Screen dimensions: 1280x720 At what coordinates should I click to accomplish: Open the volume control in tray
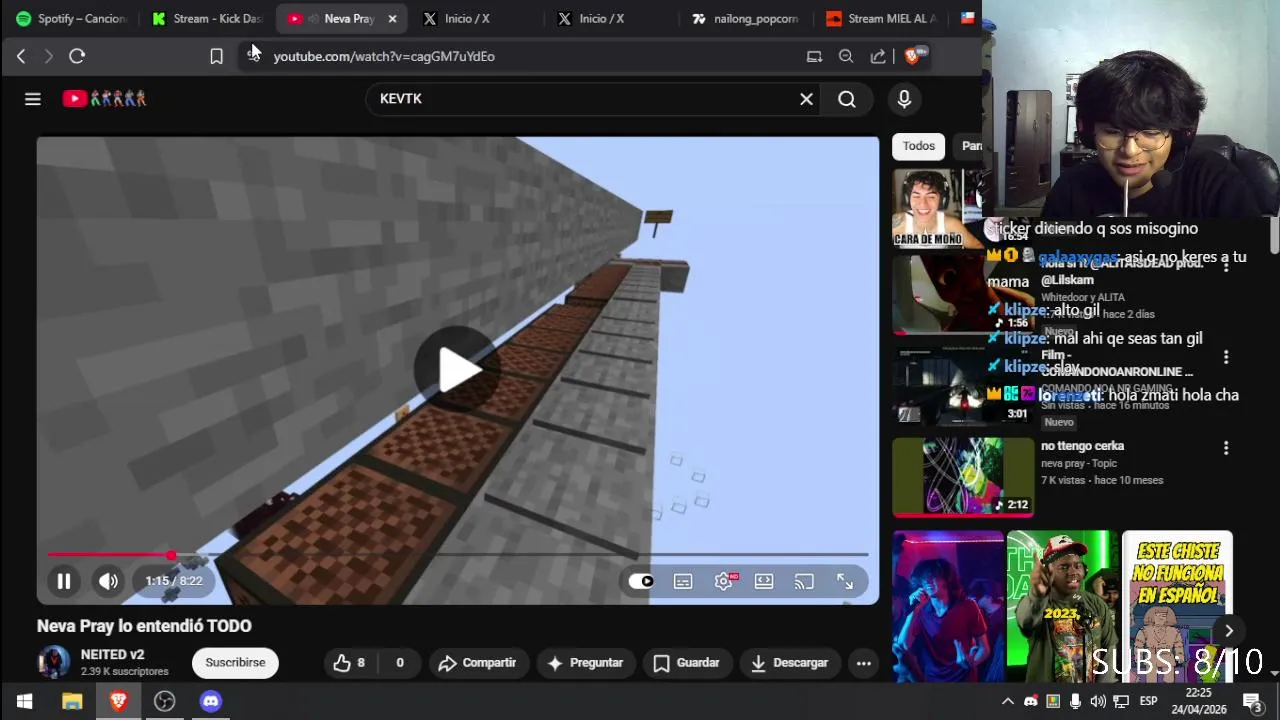pos(1098,701)
